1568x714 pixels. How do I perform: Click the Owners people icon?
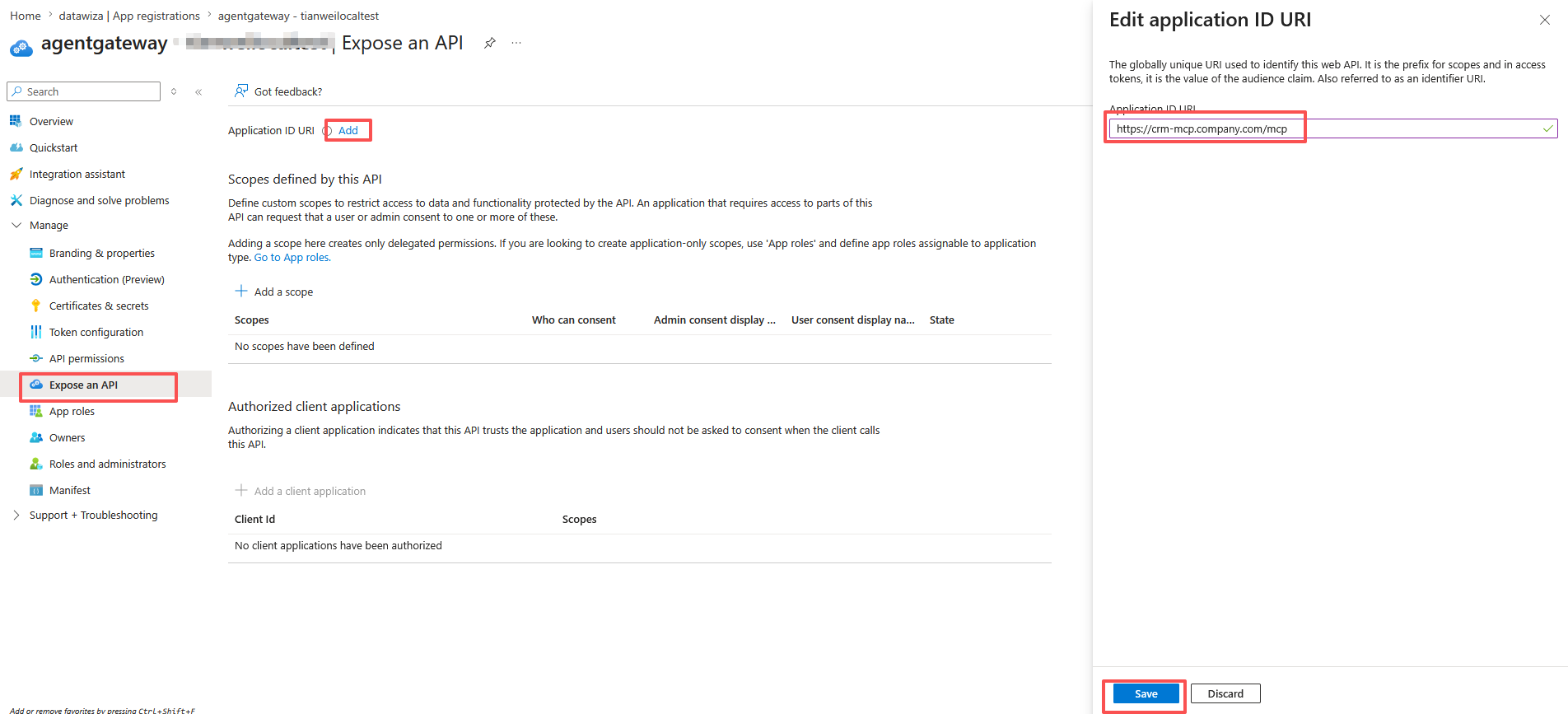tap(35, 437)
